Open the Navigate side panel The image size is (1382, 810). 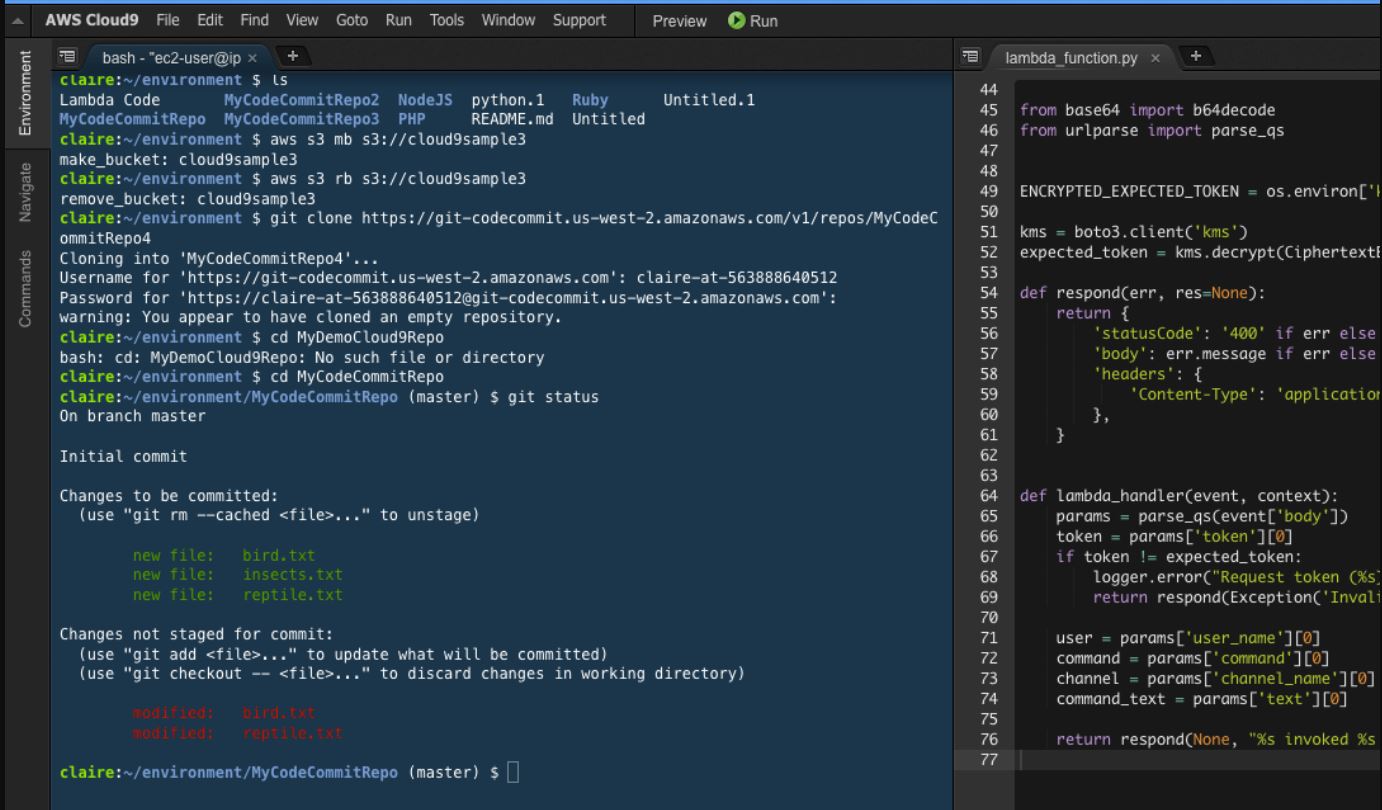[27, 191]
